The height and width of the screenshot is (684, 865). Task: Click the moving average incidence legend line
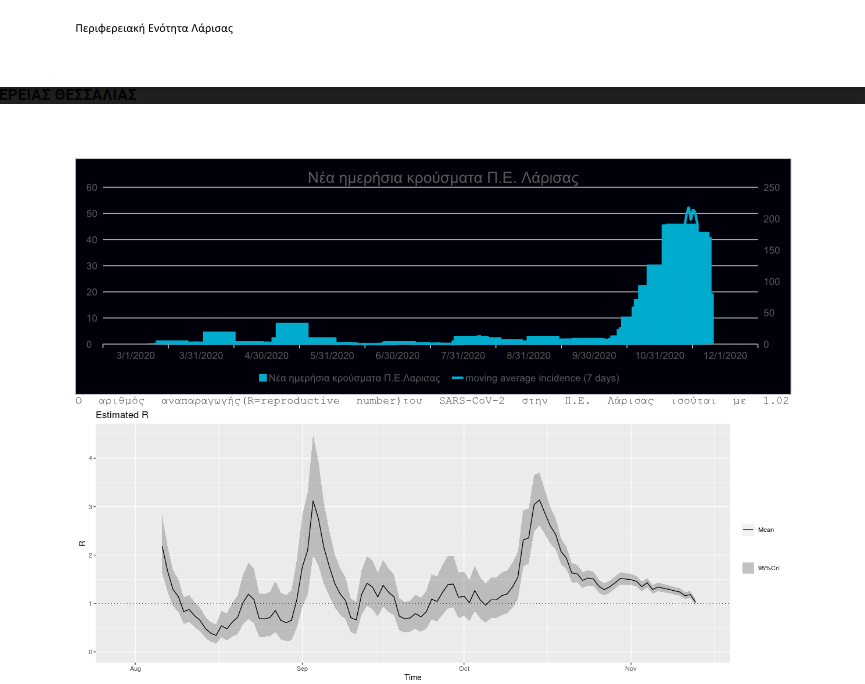[x=458, y=378]
